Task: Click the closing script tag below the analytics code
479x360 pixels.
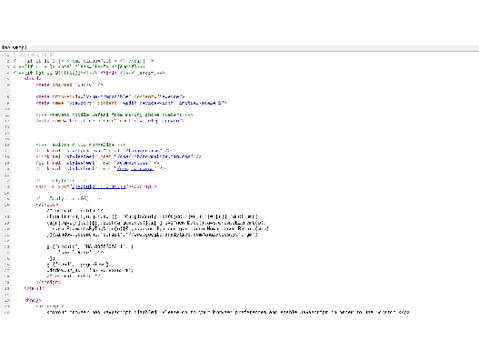Action: [x=48, y=282]
